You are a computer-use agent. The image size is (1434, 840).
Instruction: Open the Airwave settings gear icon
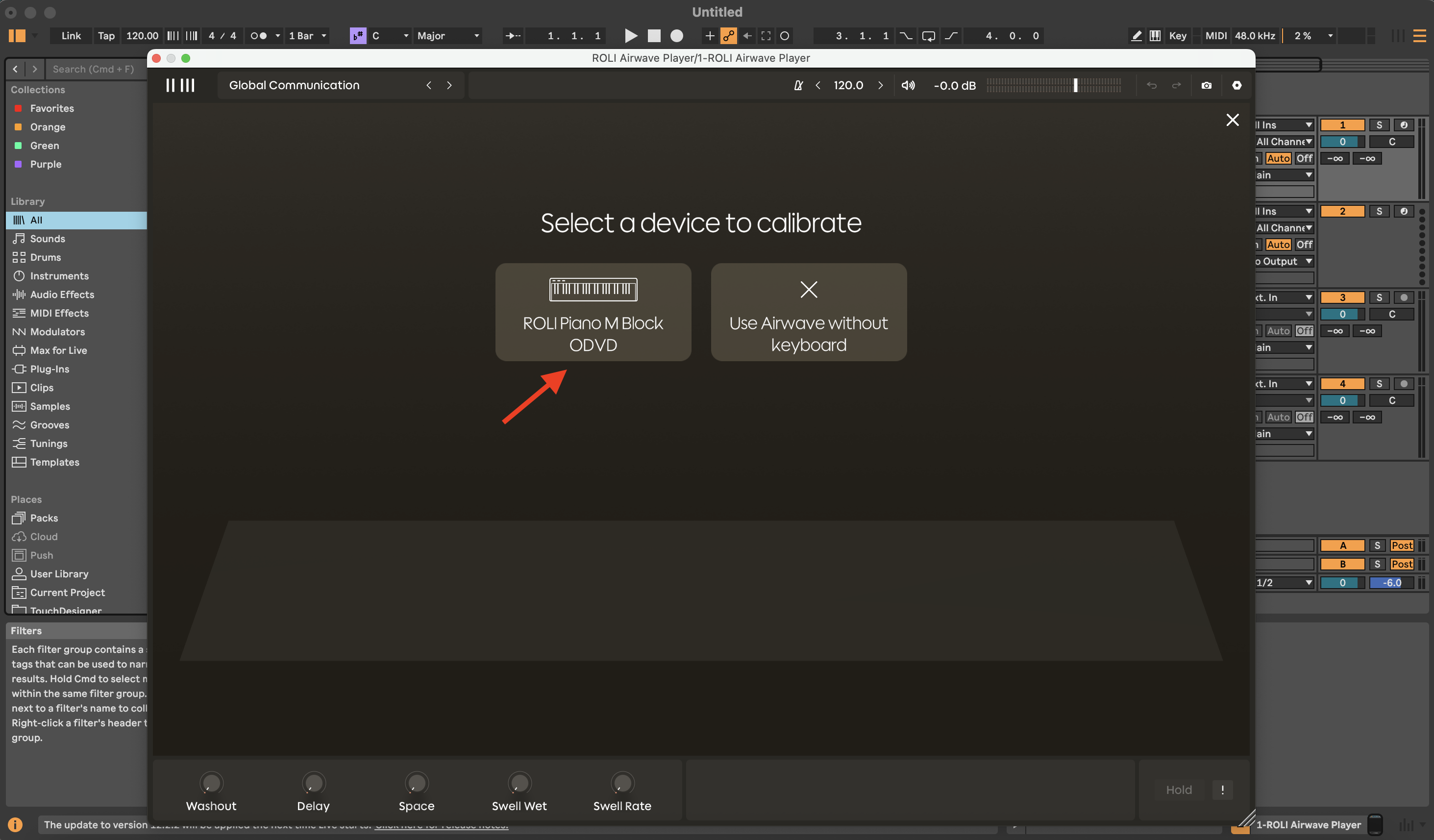point(1236,85)
